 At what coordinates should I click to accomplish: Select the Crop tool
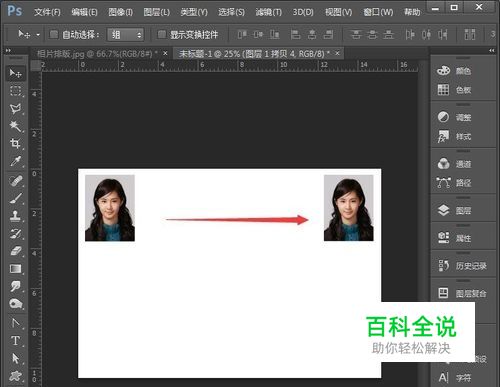pos(15,144)
